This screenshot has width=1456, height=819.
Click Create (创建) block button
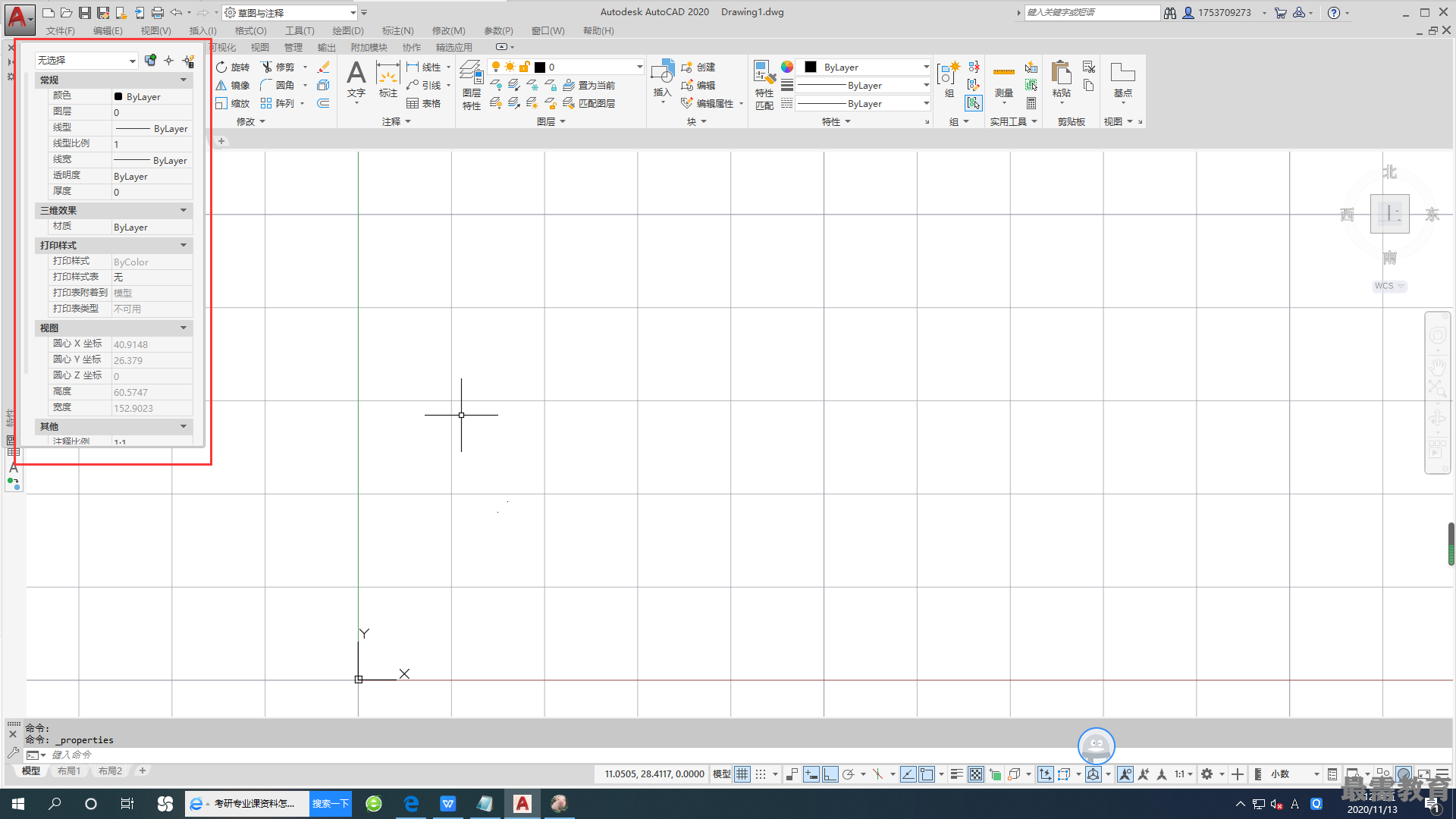(x=698, y=67)
